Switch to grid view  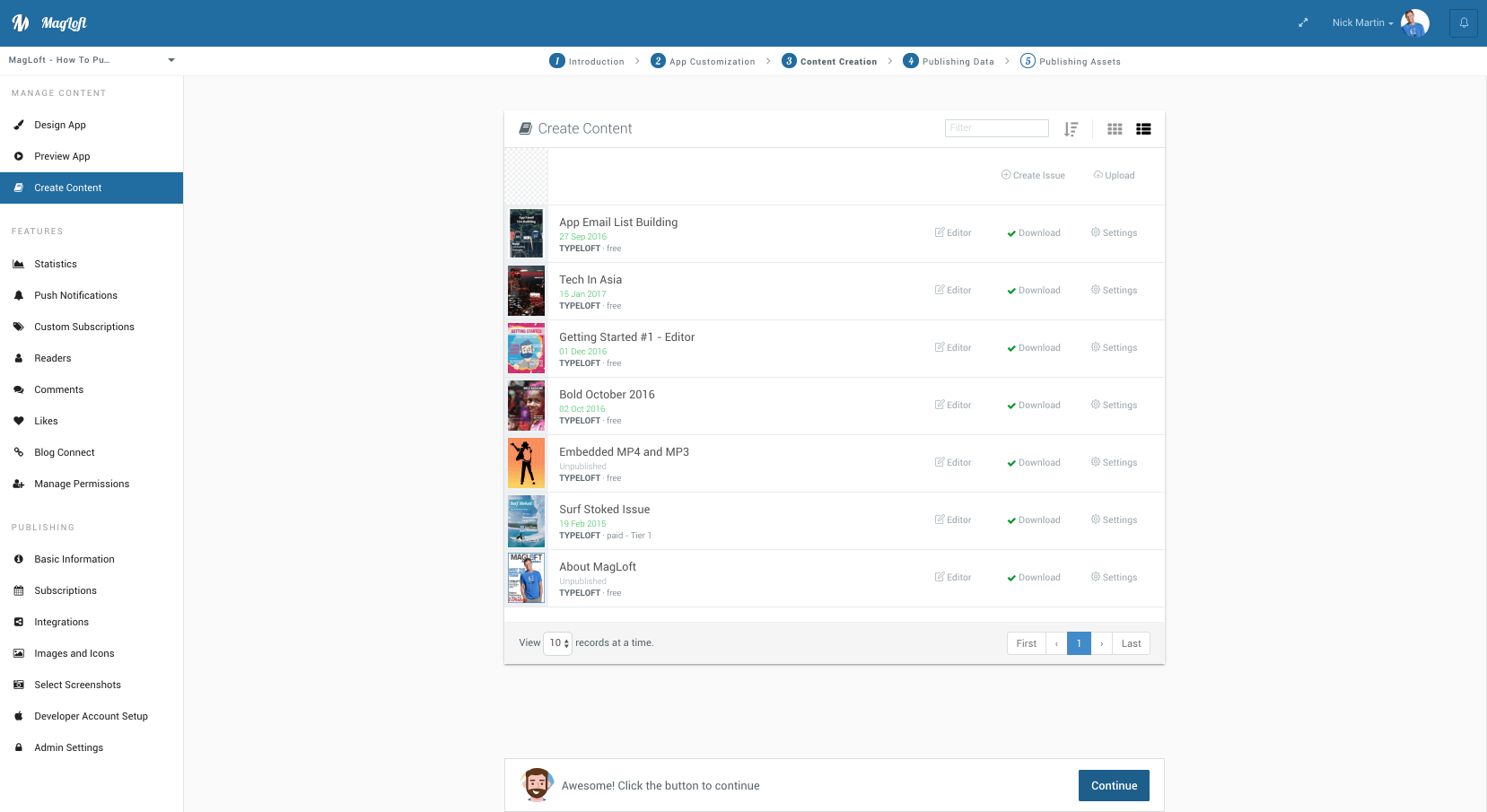(x=1115, y=129)
